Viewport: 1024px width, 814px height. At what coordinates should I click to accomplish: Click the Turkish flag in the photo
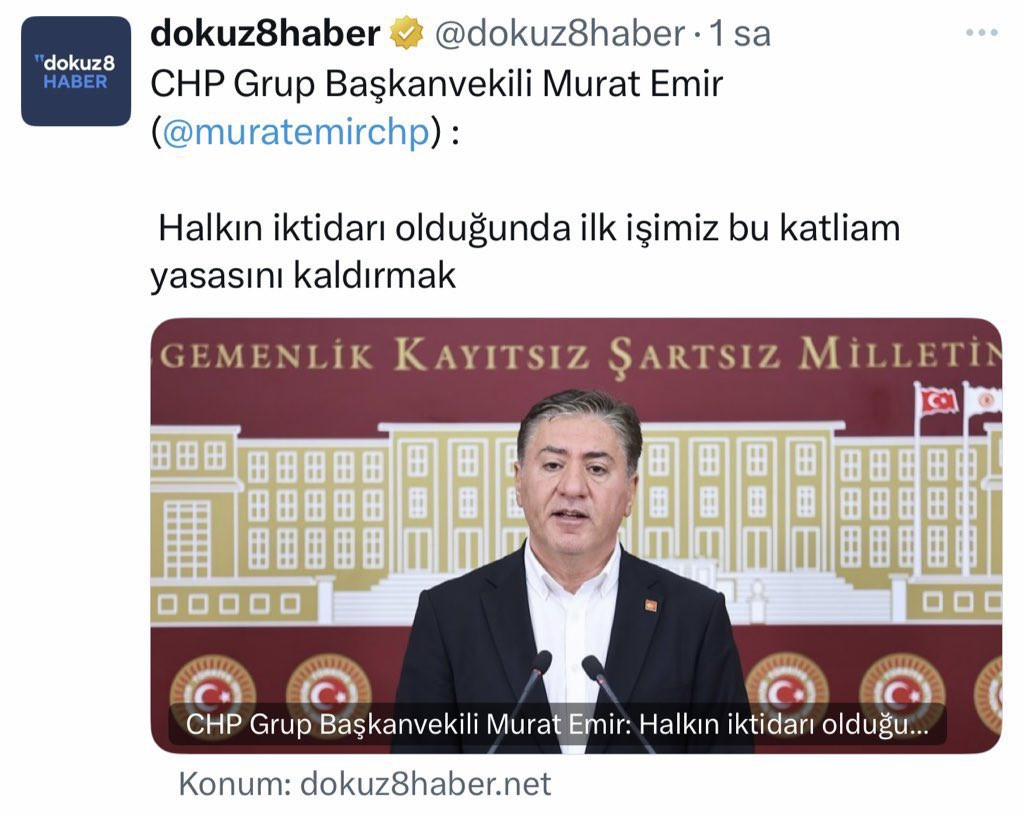pyautogui.click(x=938, y=400)
